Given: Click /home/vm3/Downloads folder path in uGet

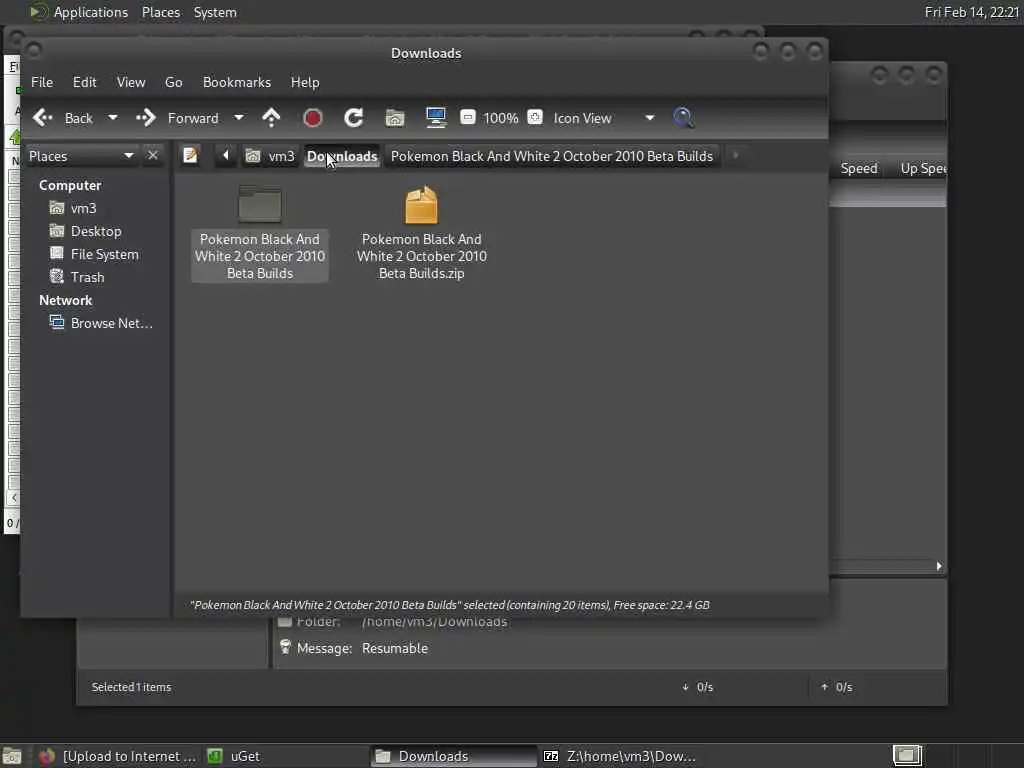Looking at the screenshot, I should coord(434,622).
